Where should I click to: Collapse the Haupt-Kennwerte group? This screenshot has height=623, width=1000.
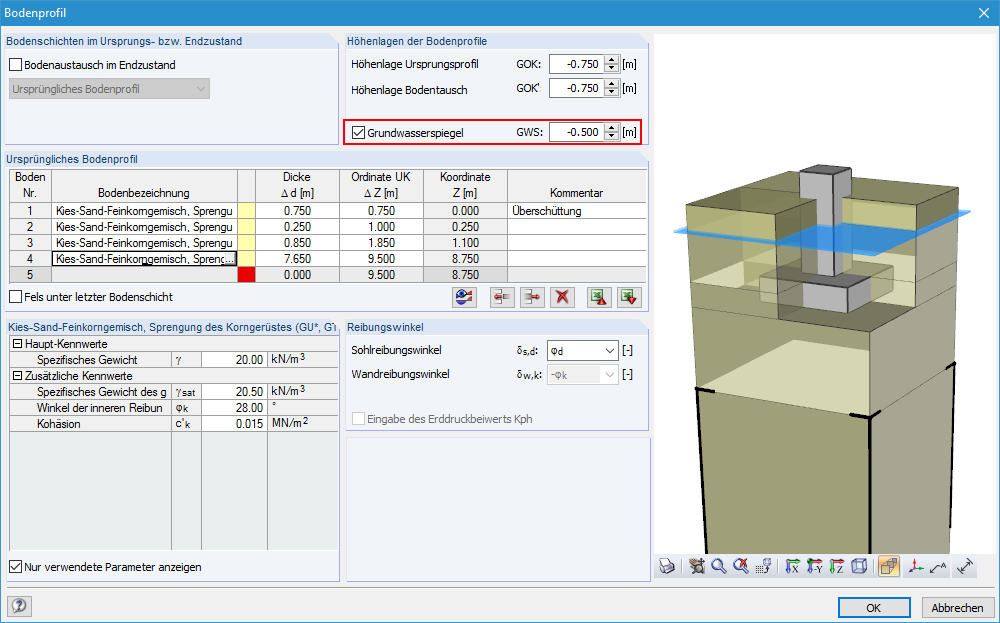point(17,344)
